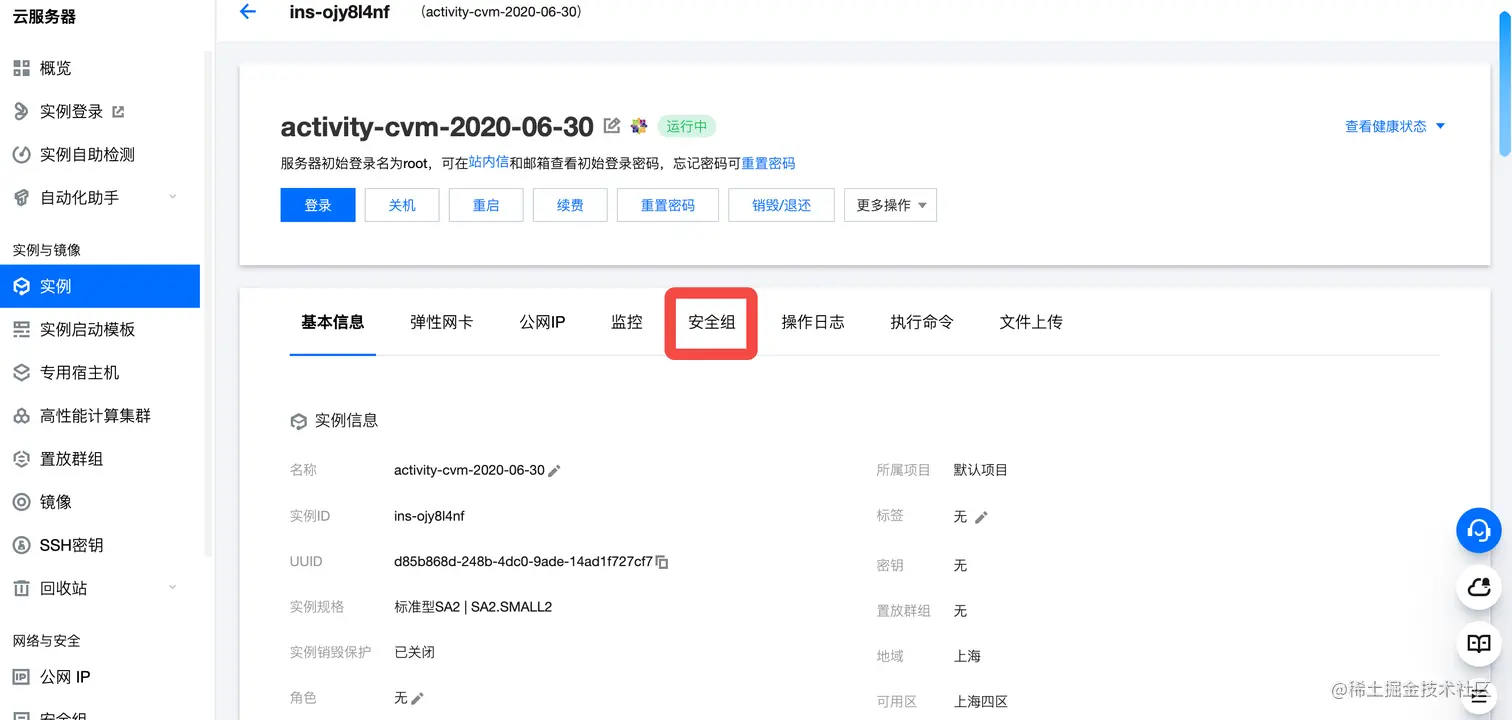Select the instance ID text ins-ojy8l4nf
This screenshot has width=1512, height=720.
pos(429,517)
